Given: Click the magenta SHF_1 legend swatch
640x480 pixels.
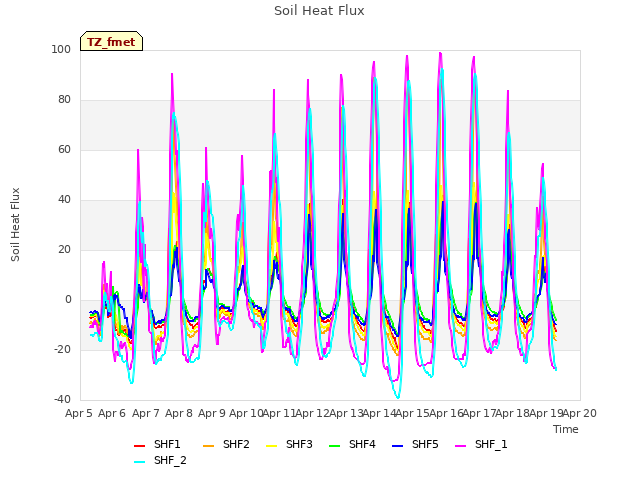Looking at the screenshot, I should coord(460,445).
